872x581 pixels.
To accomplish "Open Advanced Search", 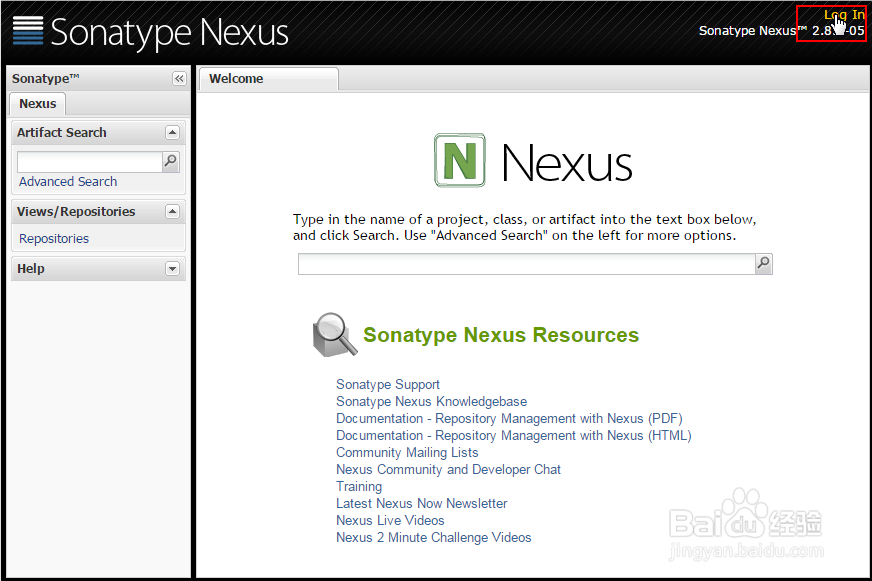I will (x=68, y=182).
